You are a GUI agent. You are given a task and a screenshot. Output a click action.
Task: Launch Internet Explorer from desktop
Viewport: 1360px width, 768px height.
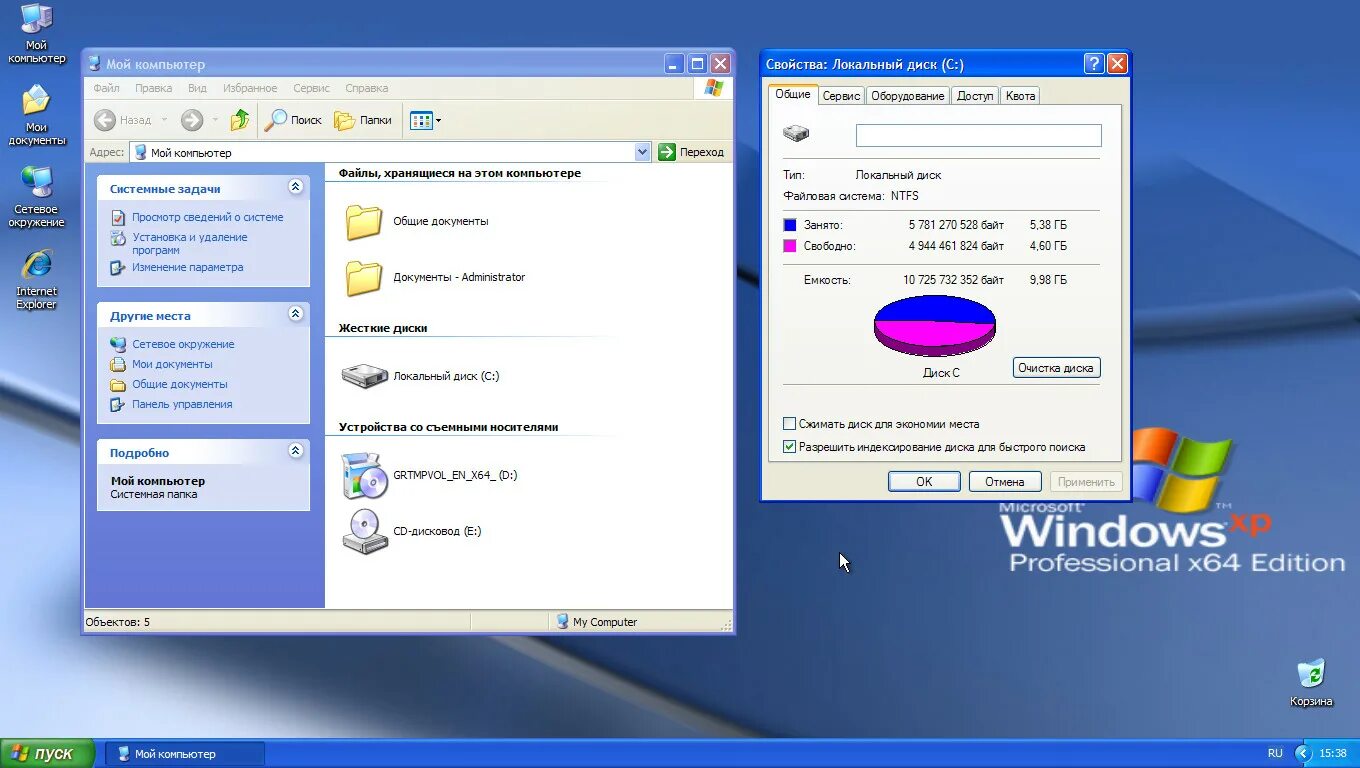tap(37, 278)
